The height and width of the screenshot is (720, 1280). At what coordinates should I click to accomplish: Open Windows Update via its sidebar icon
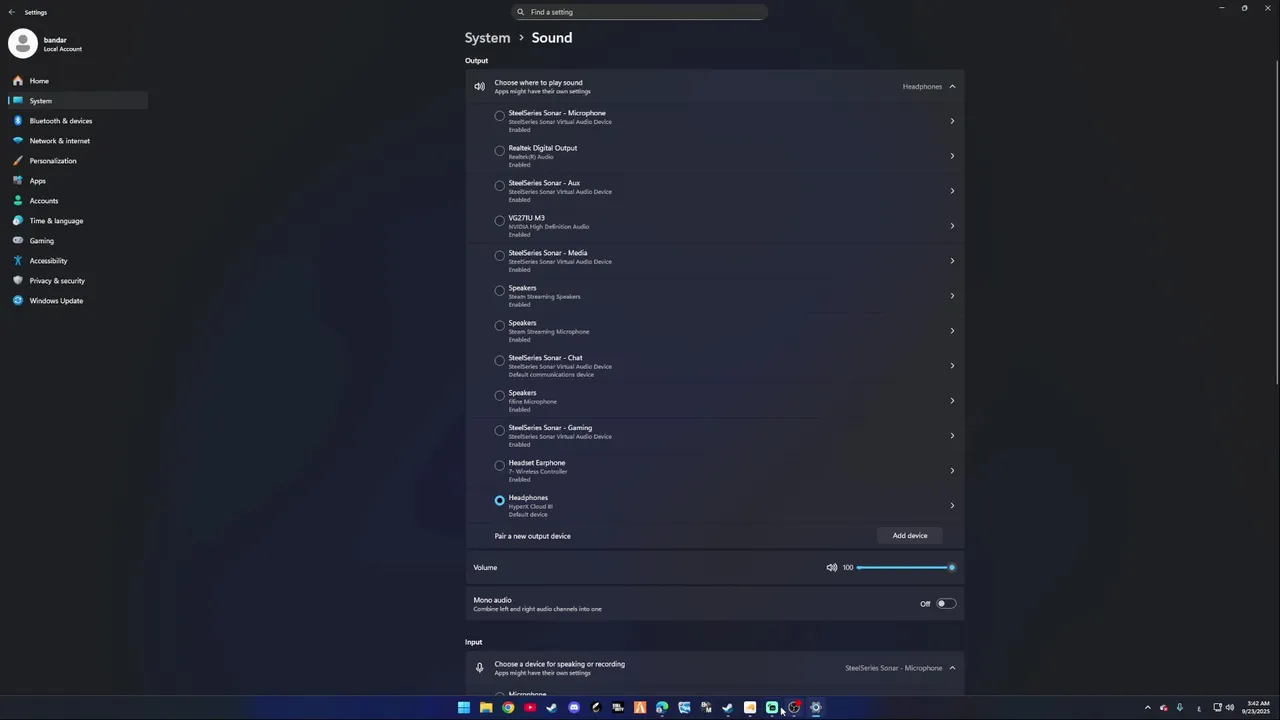(x=17, y=301)
